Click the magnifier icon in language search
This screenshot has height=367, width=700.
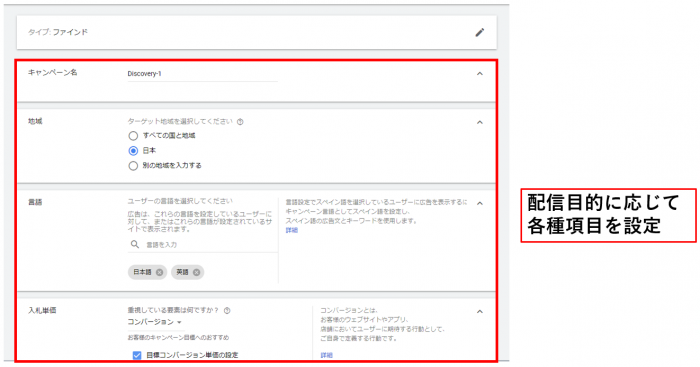click(135, 244)
